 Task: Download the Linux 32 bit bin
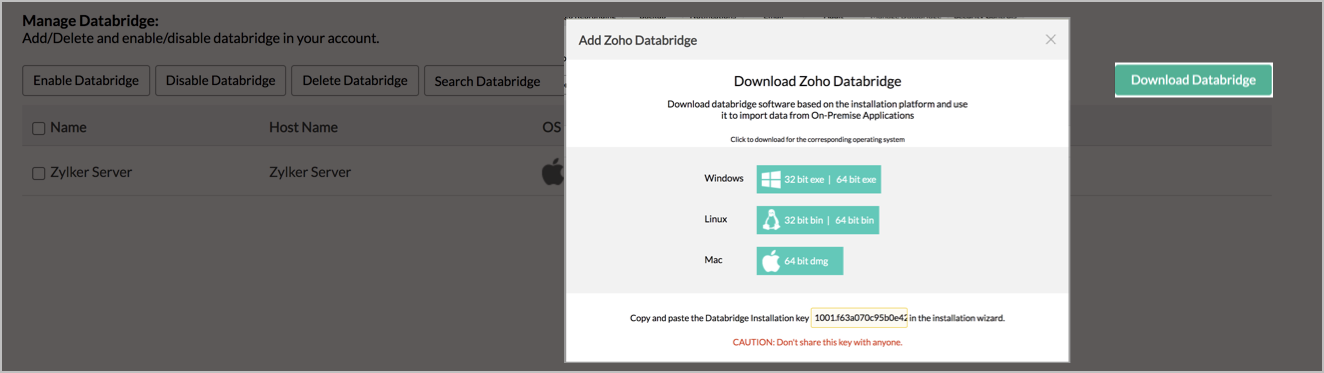(804, 220)
